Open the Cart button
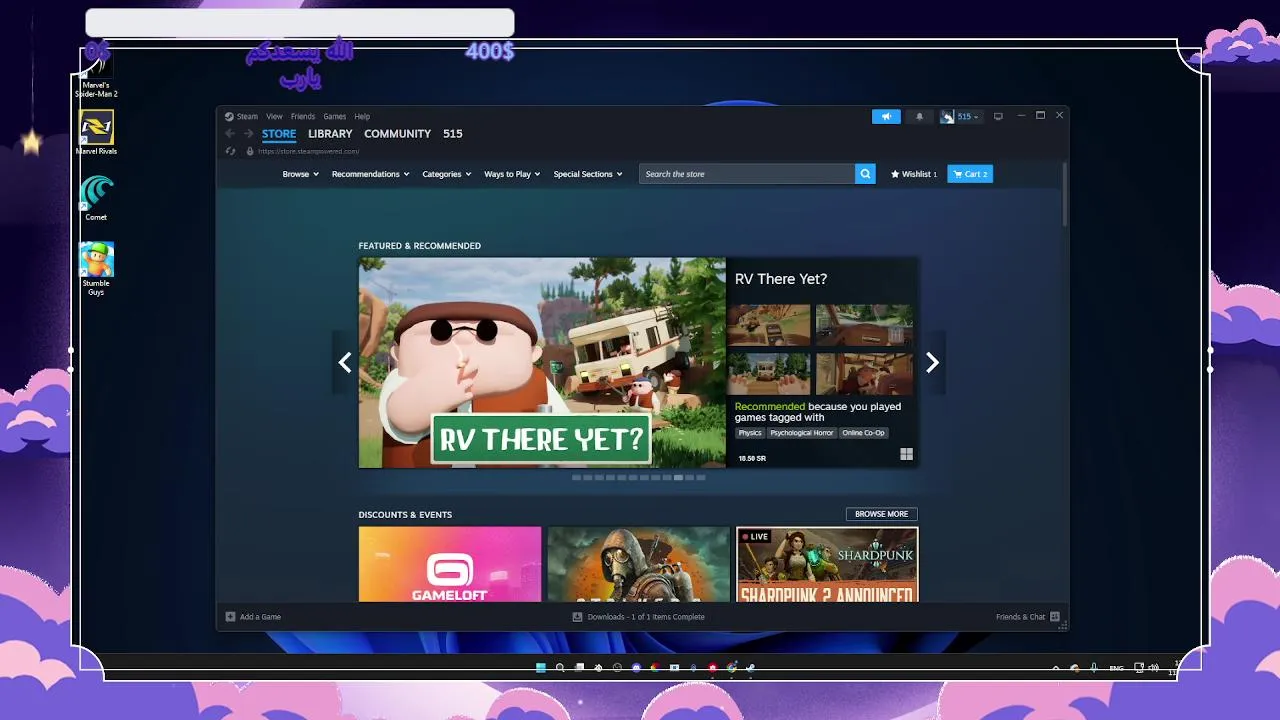 [970, 174]
